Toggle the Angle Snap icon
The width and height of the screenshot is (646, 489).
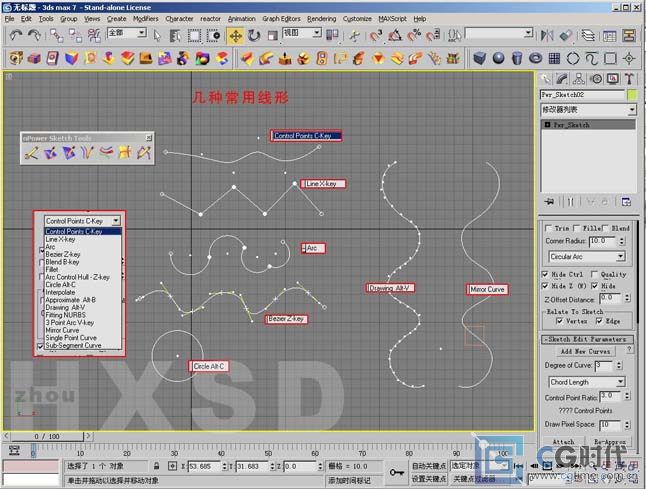click(395, 36)
